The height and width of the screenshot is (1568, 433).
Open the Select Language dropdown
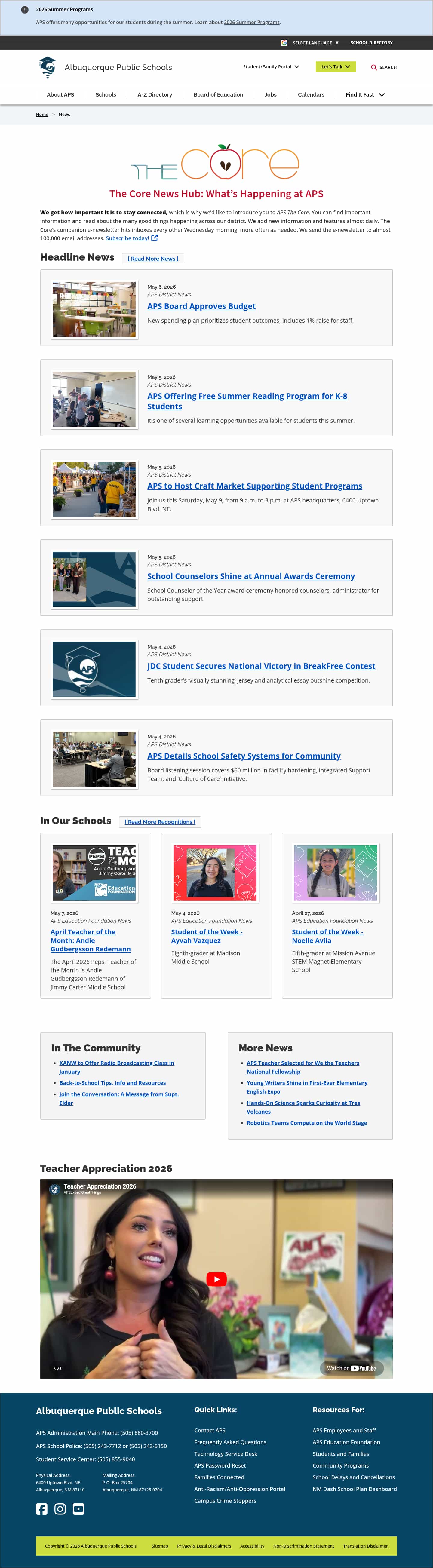315,43
